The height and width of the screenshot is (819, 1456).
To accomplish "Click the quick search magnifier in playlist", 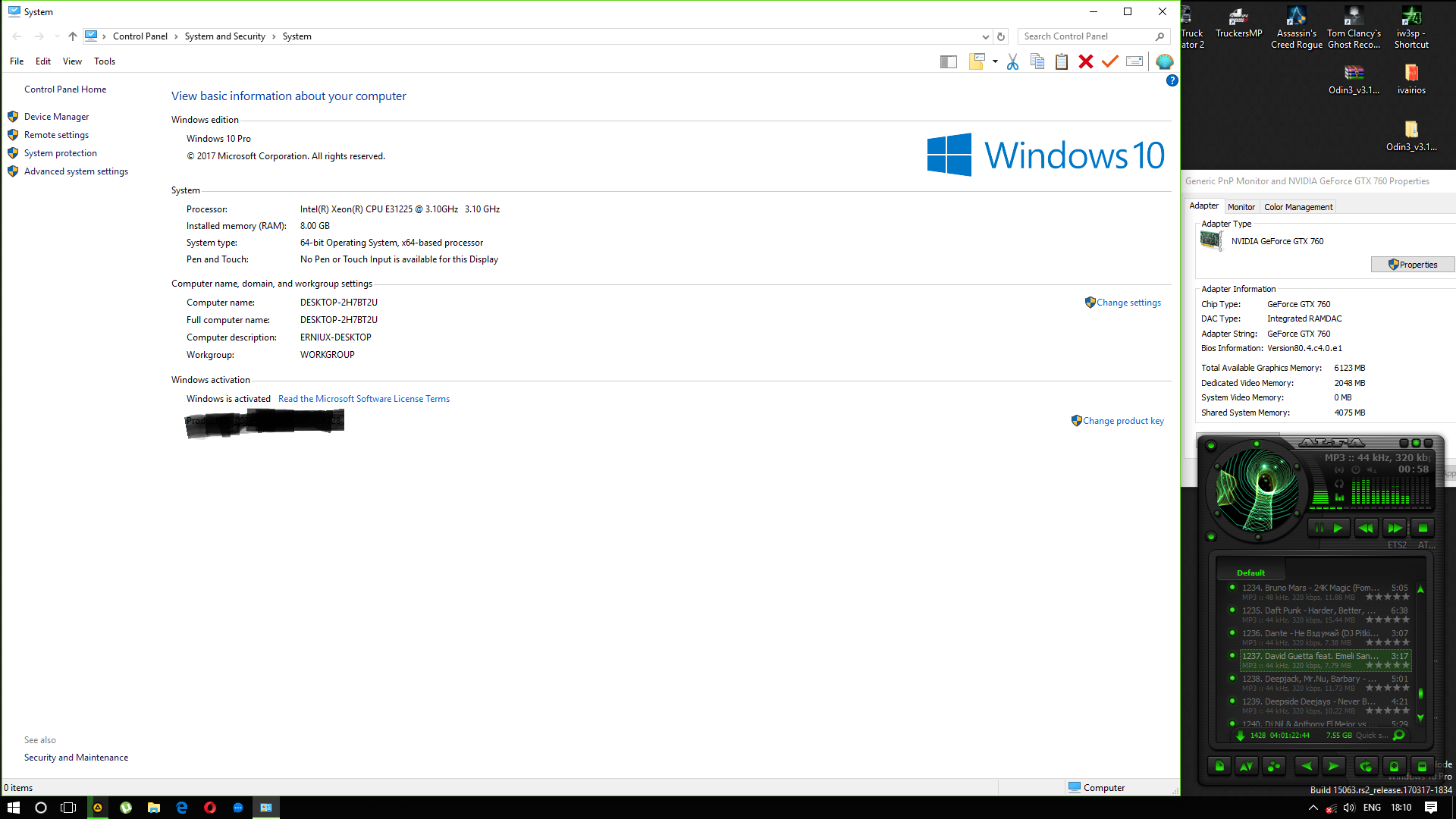I will click(x=1399, y=735).
